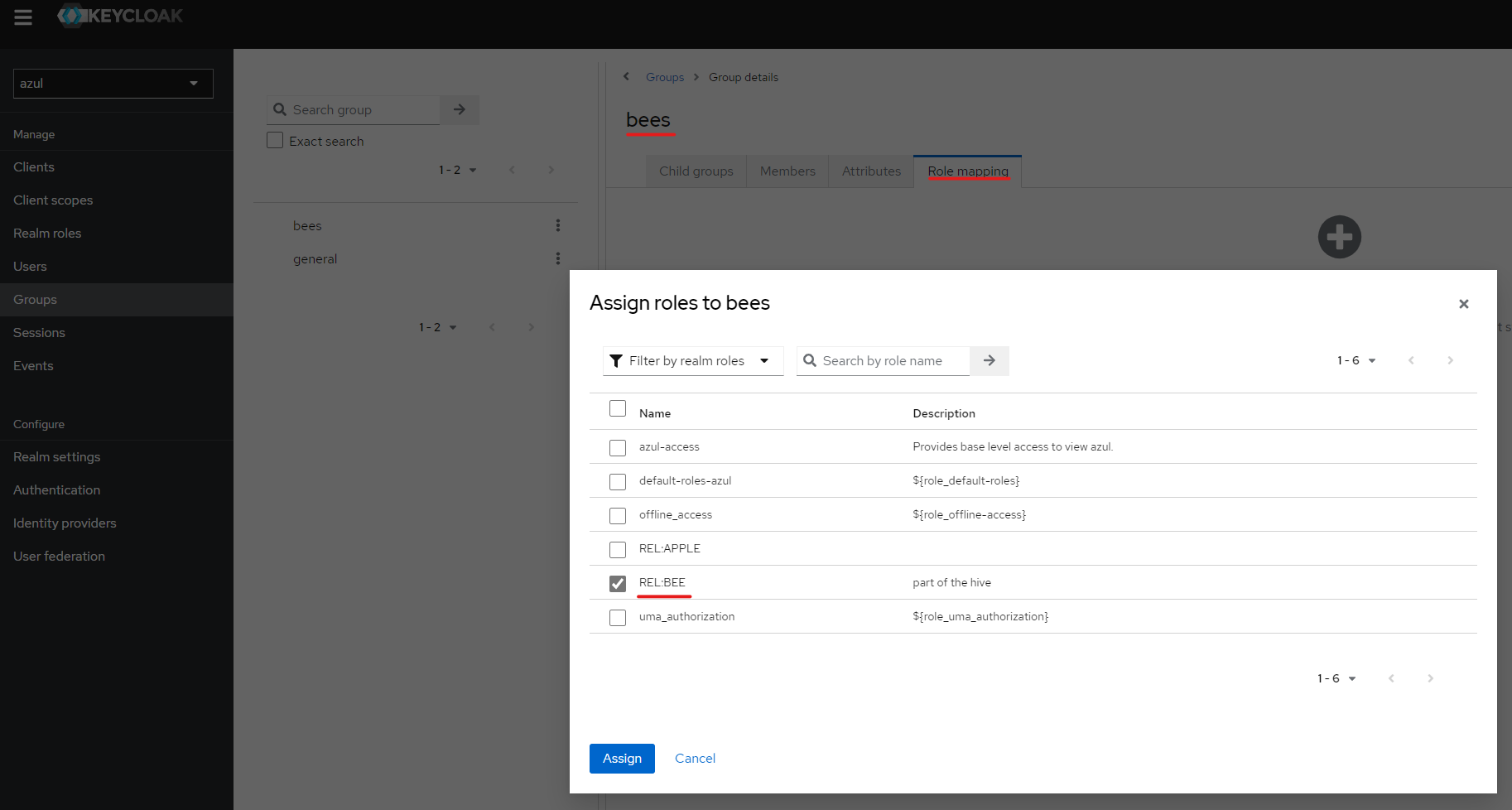1512x810 pixels.
Task: Click the add role mapping plus icon
Action: click(x=1339, y=237)
